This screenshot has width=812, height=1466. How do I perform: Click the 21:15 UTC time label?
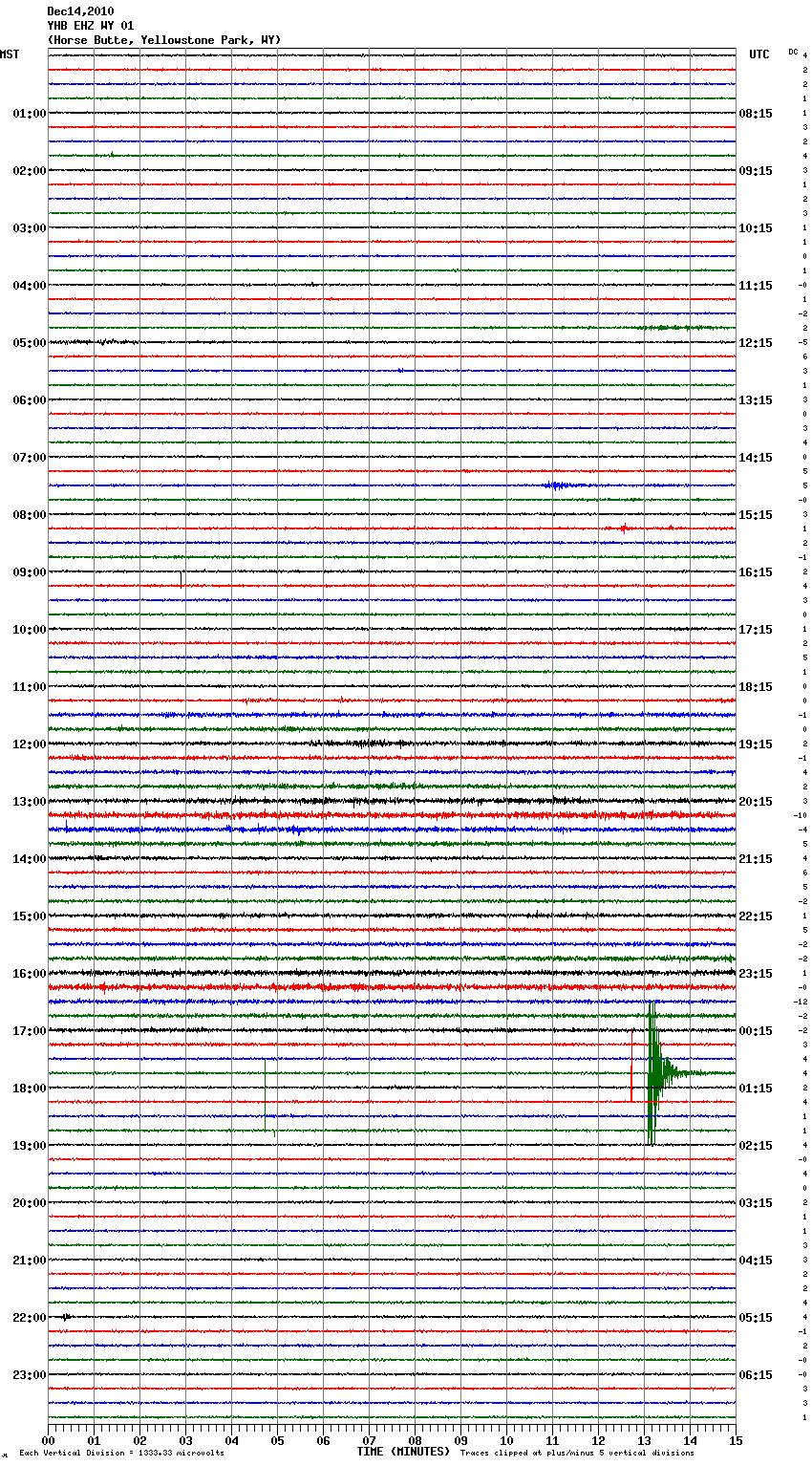tap(756, 859)
